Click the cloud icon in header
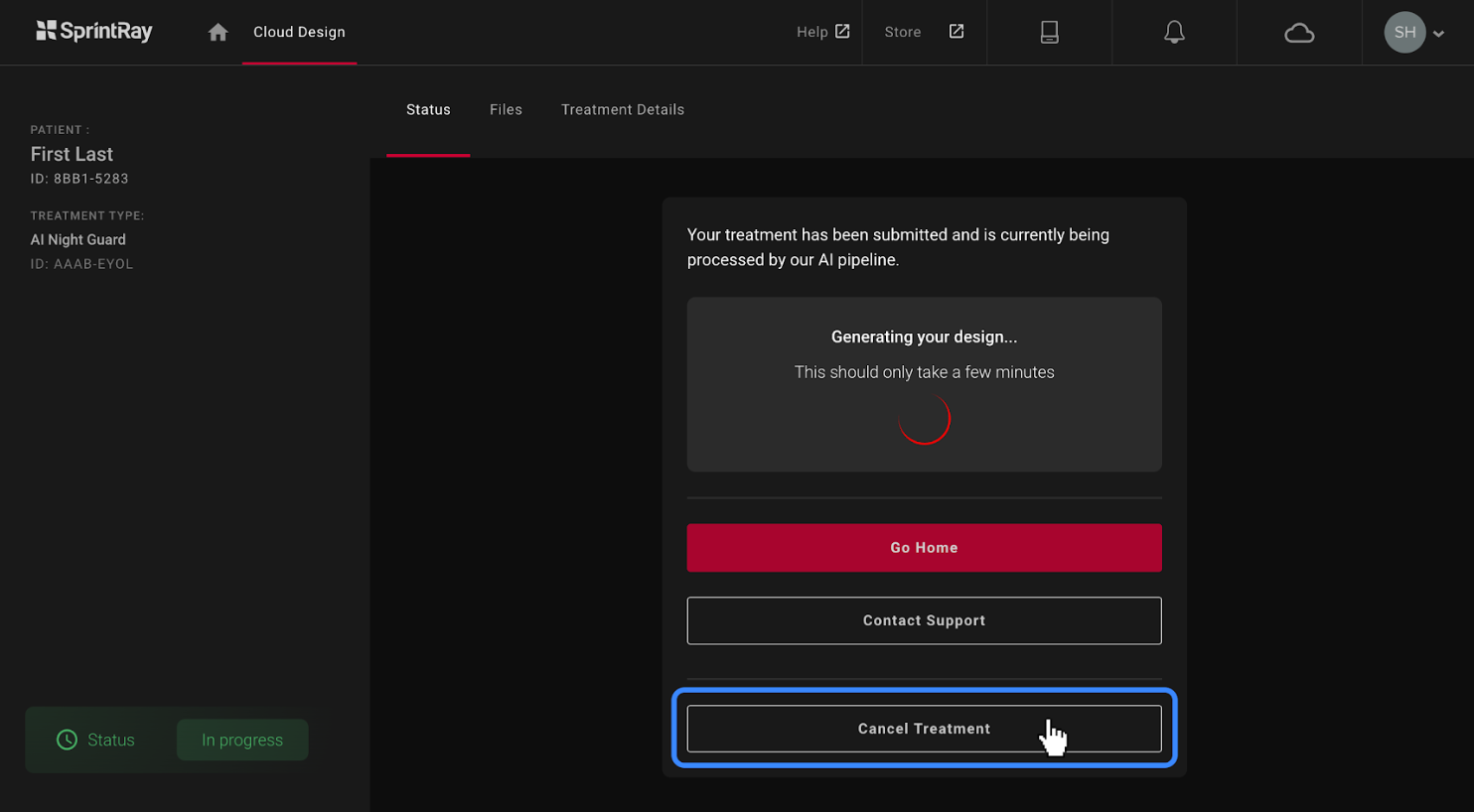Screen dimensions: 1474x812 coord(1299,34)
